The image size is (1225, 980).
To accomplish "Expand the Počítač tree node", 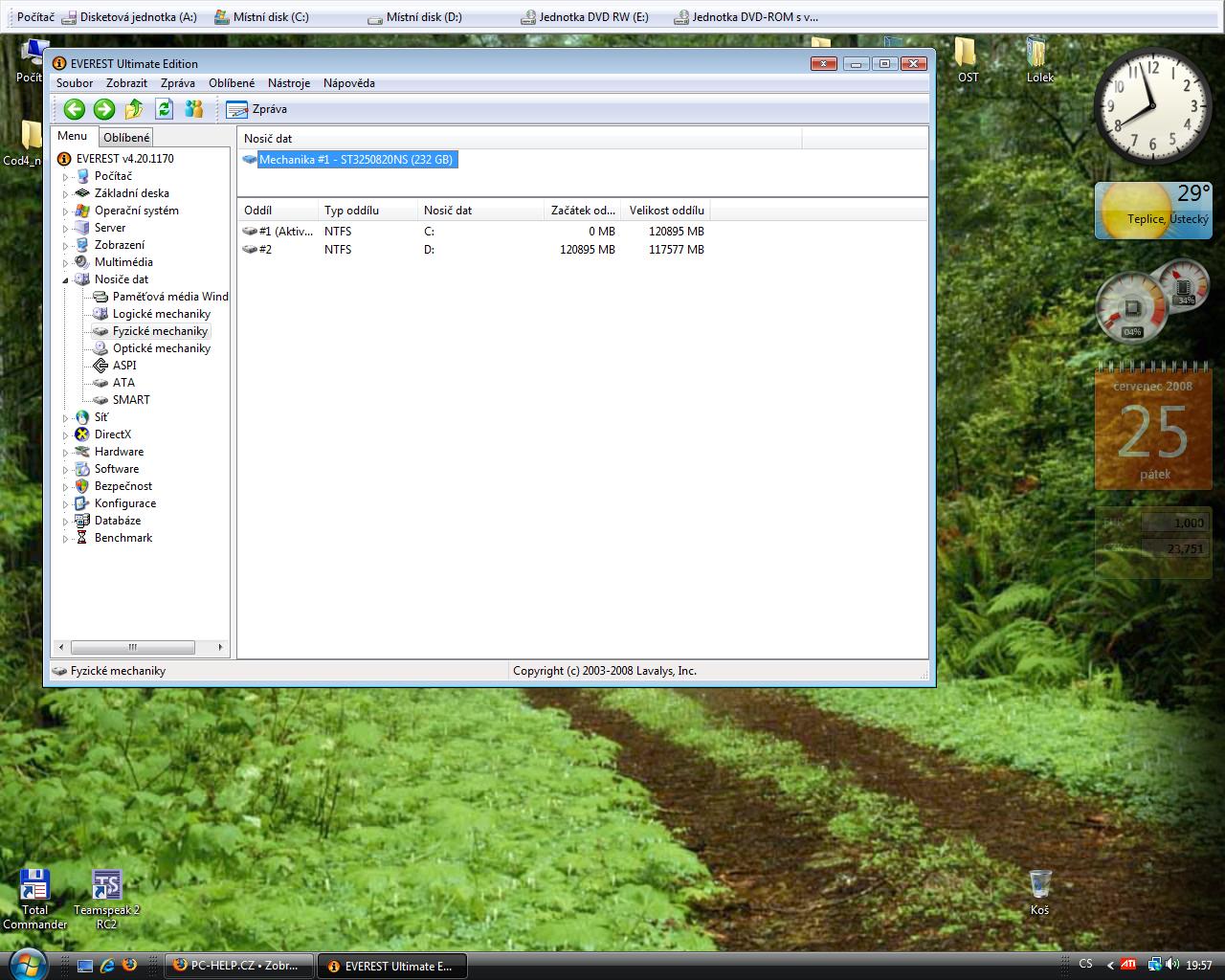I will [x=66, y=177].
